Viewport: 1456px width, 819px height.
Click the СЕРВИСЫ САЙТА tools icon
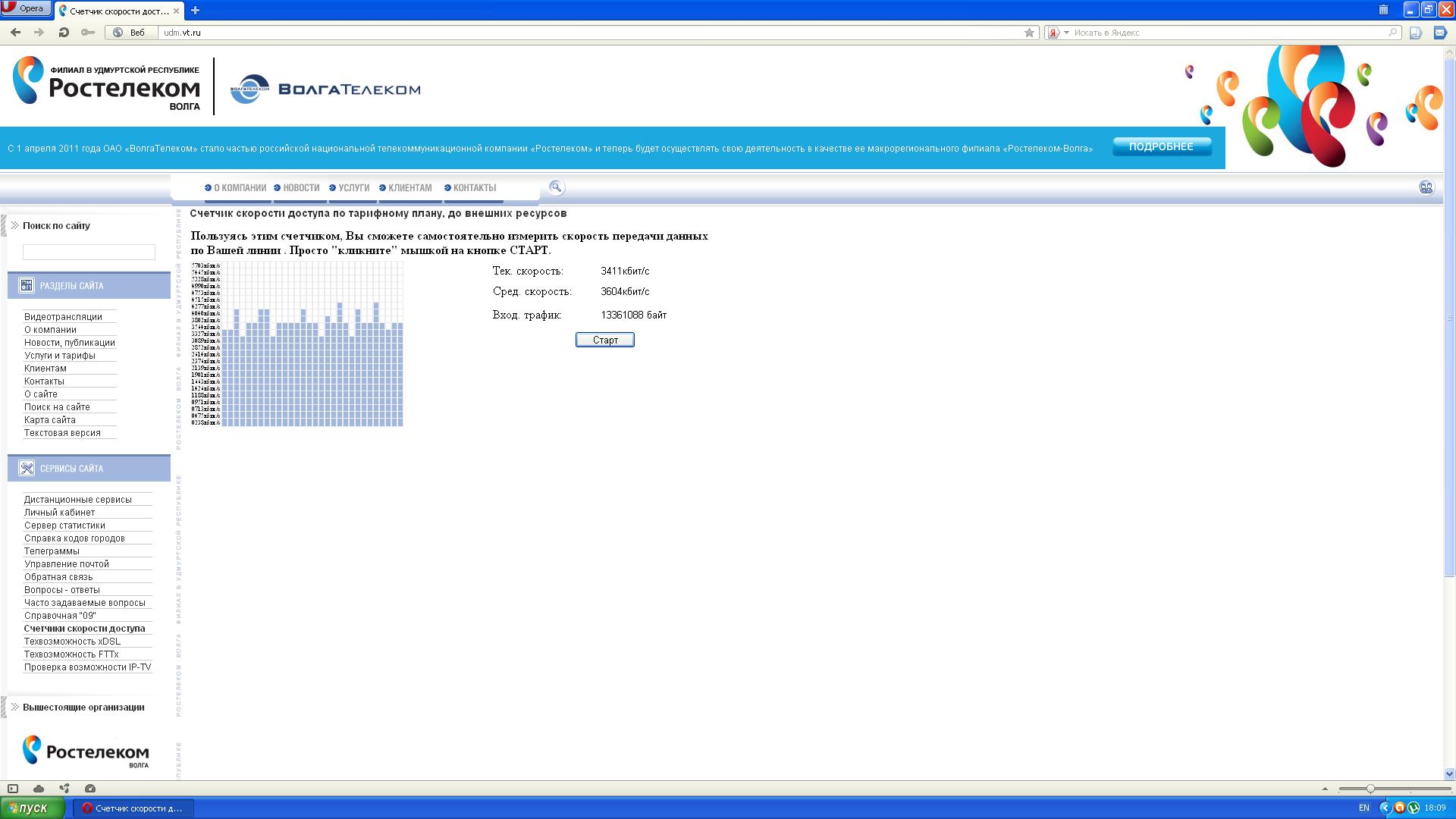point(27,468)
